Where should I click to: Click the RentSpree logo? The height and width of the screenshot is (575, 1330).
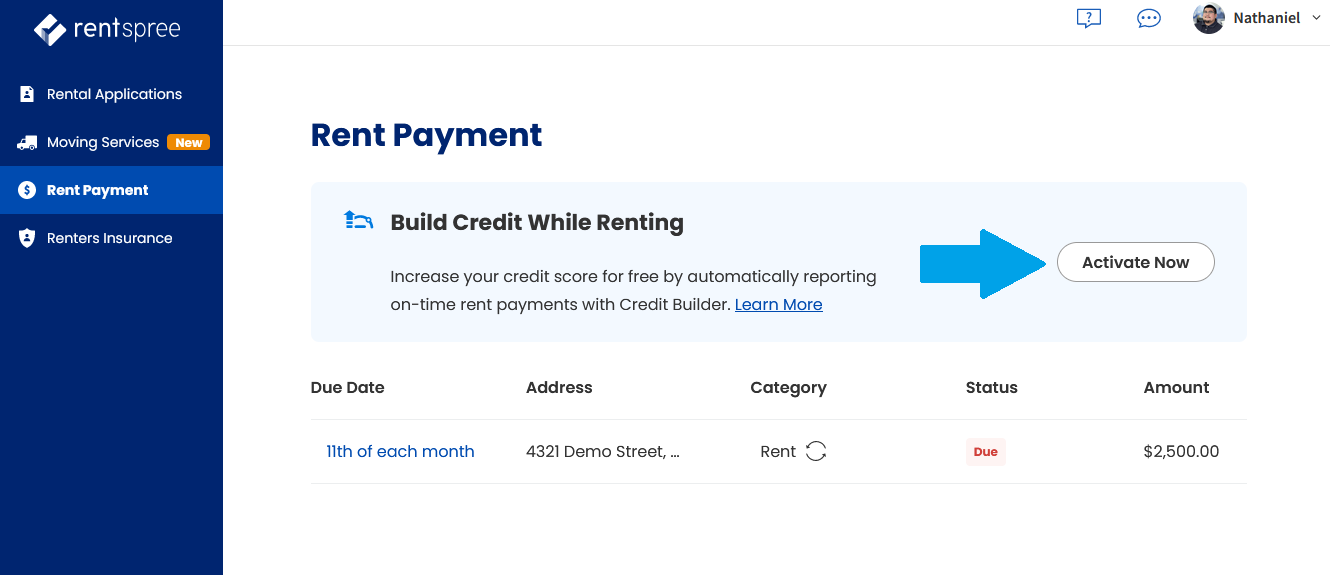(107, 29)
